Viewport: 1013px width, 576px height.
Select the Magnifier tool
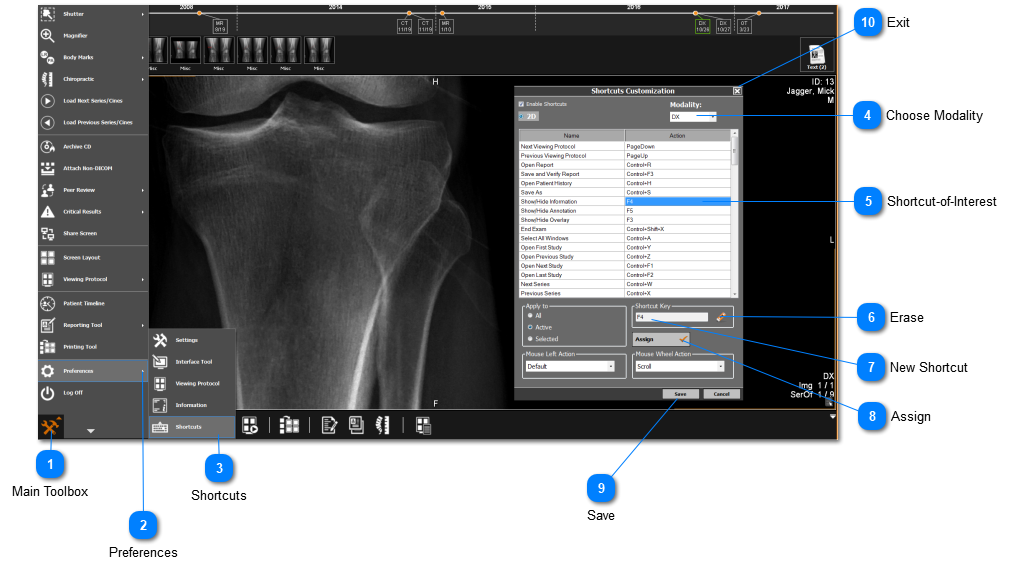[47, 35]
